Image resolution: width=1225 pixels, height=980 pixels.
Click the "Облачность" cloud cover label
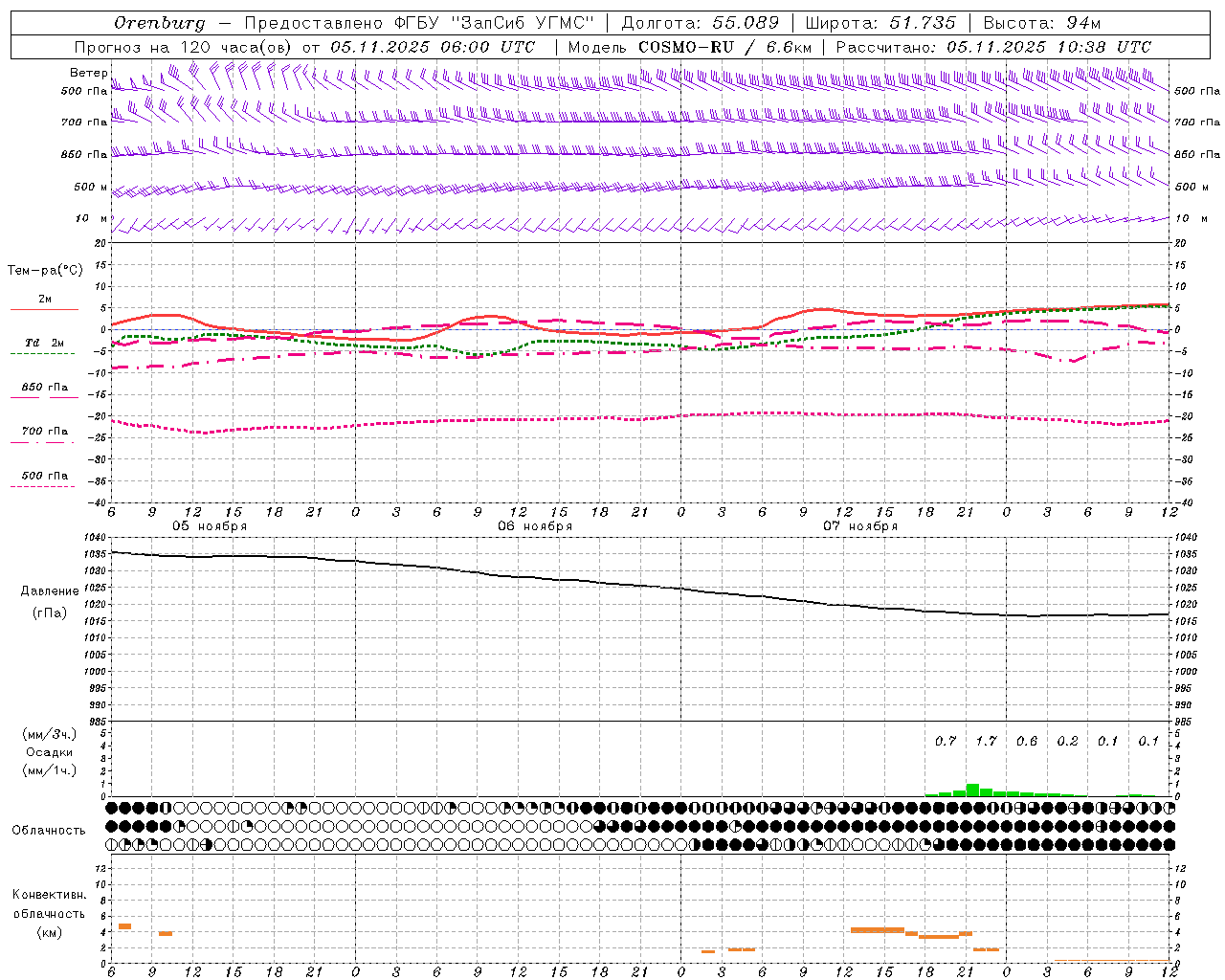[49, 831]
